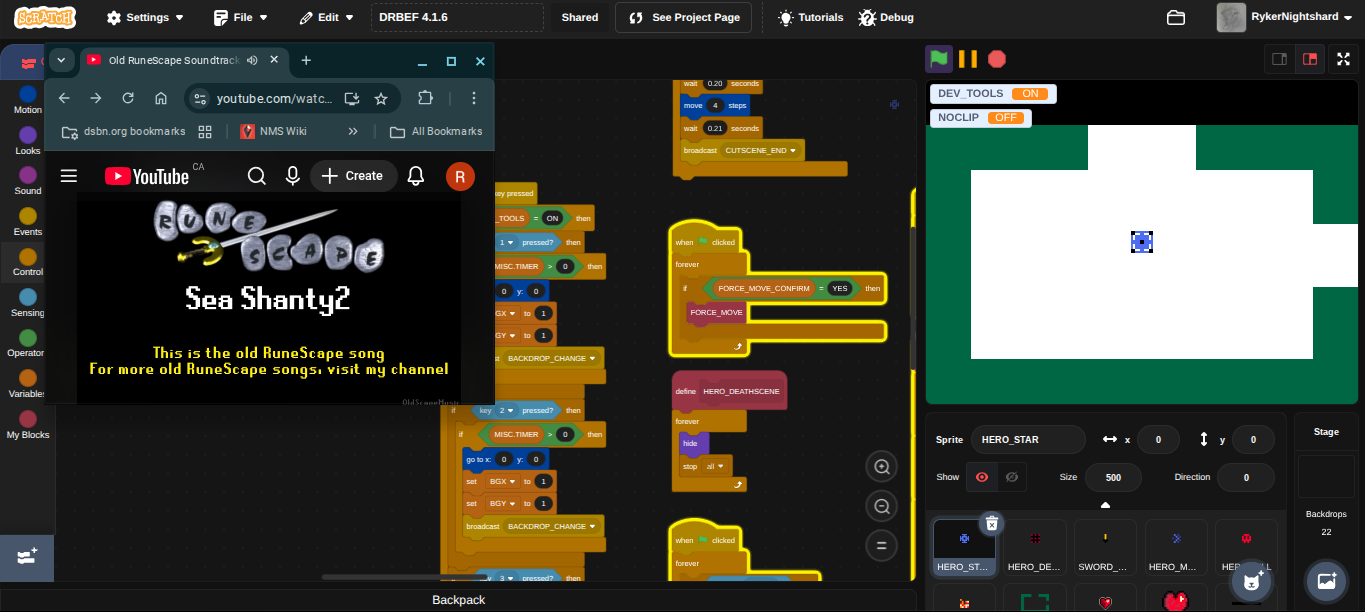Screen dimensions: 1365x612
Task: Zoom out of the code workspace
Action: point(882,506)
